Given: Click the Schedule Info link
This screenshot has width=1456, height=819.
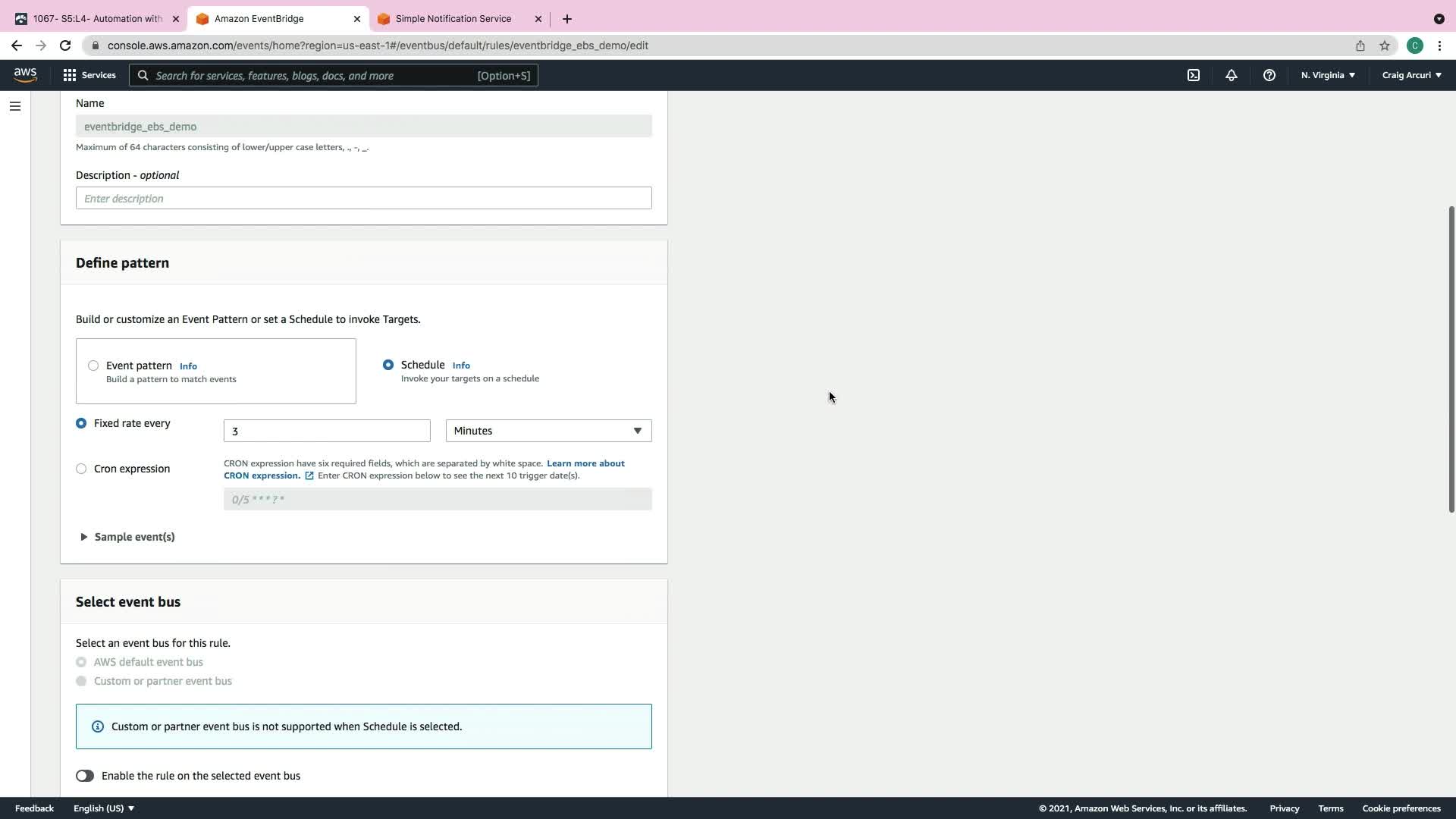Looking at the screenshot, I should [461, 366].
